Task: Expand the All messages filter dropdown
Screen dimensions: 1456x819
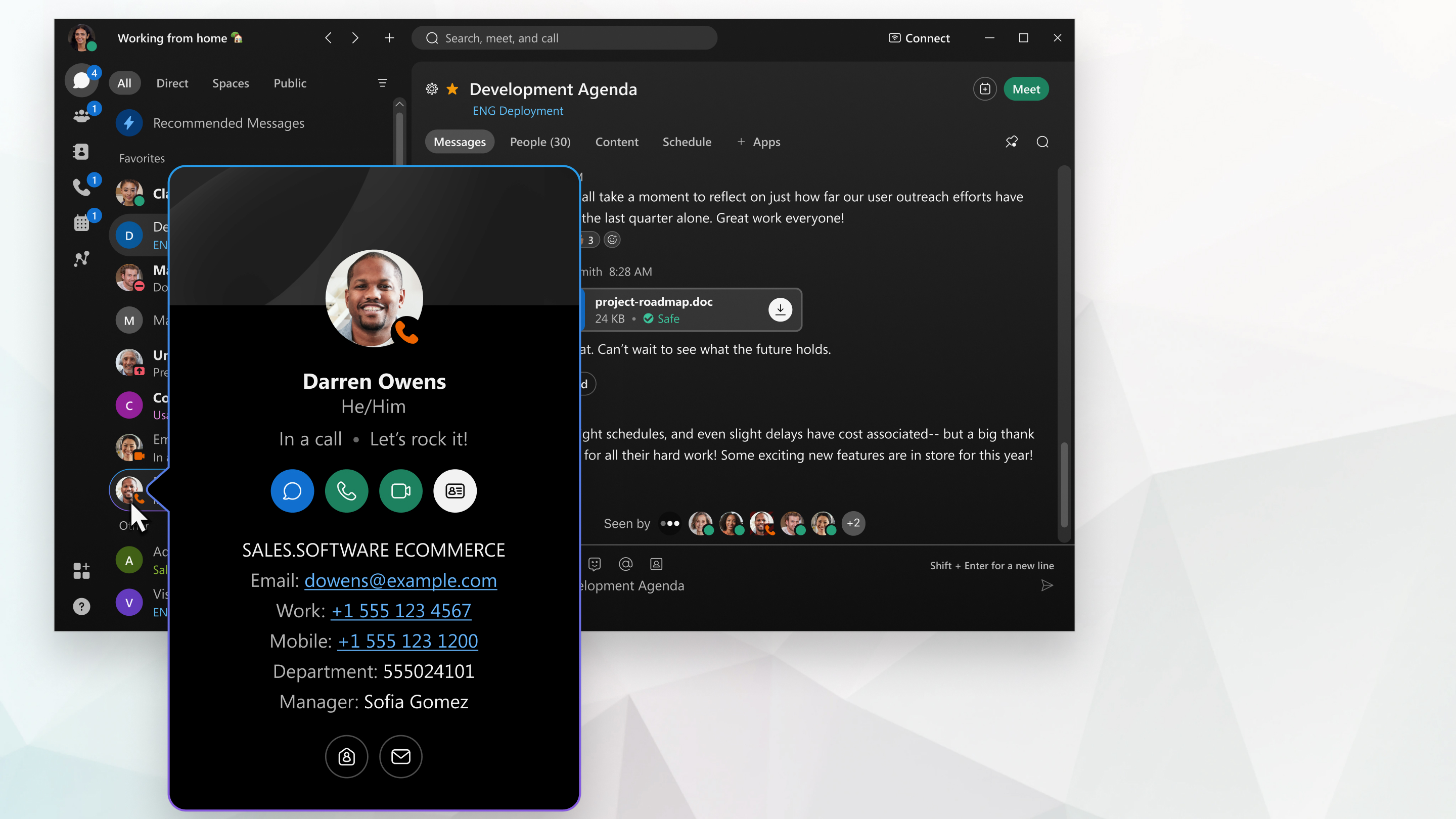Action: (x=383, y=82)
